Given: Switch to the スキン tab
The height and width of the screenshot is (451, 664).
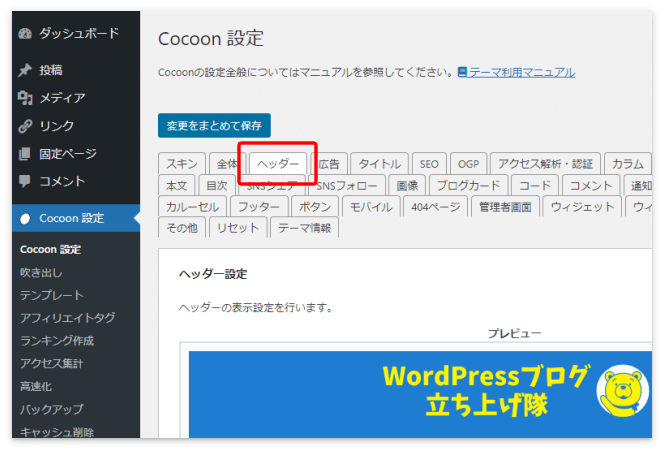Looking at the screenshot, I should click(182, 163).
